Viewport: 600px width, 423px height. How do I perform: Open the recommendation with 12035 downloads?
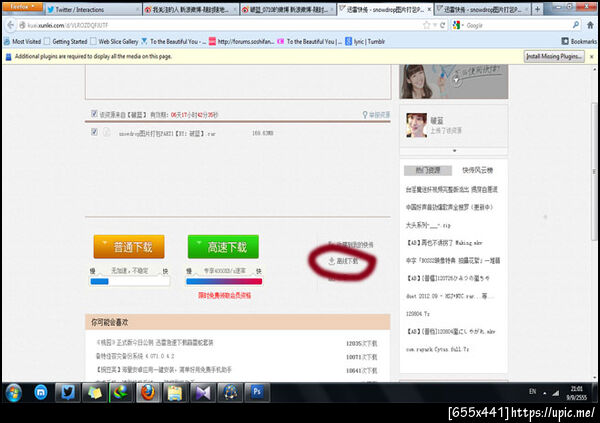pyautogui.click(x=155, y=343)
